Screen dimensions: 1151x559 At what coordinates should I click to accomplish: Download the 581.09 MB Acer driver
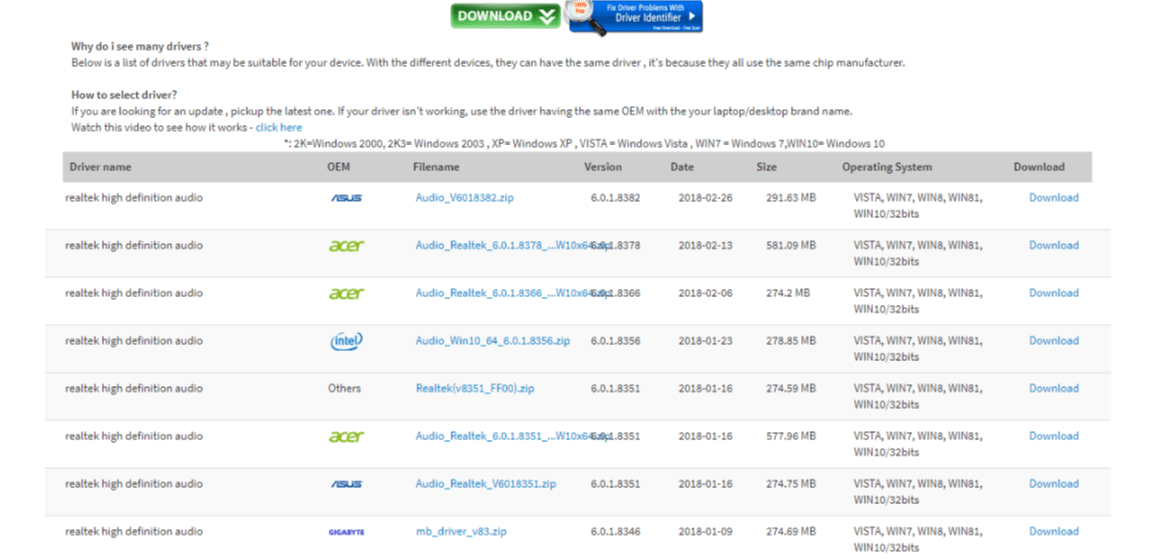[x=1053, y=245]
